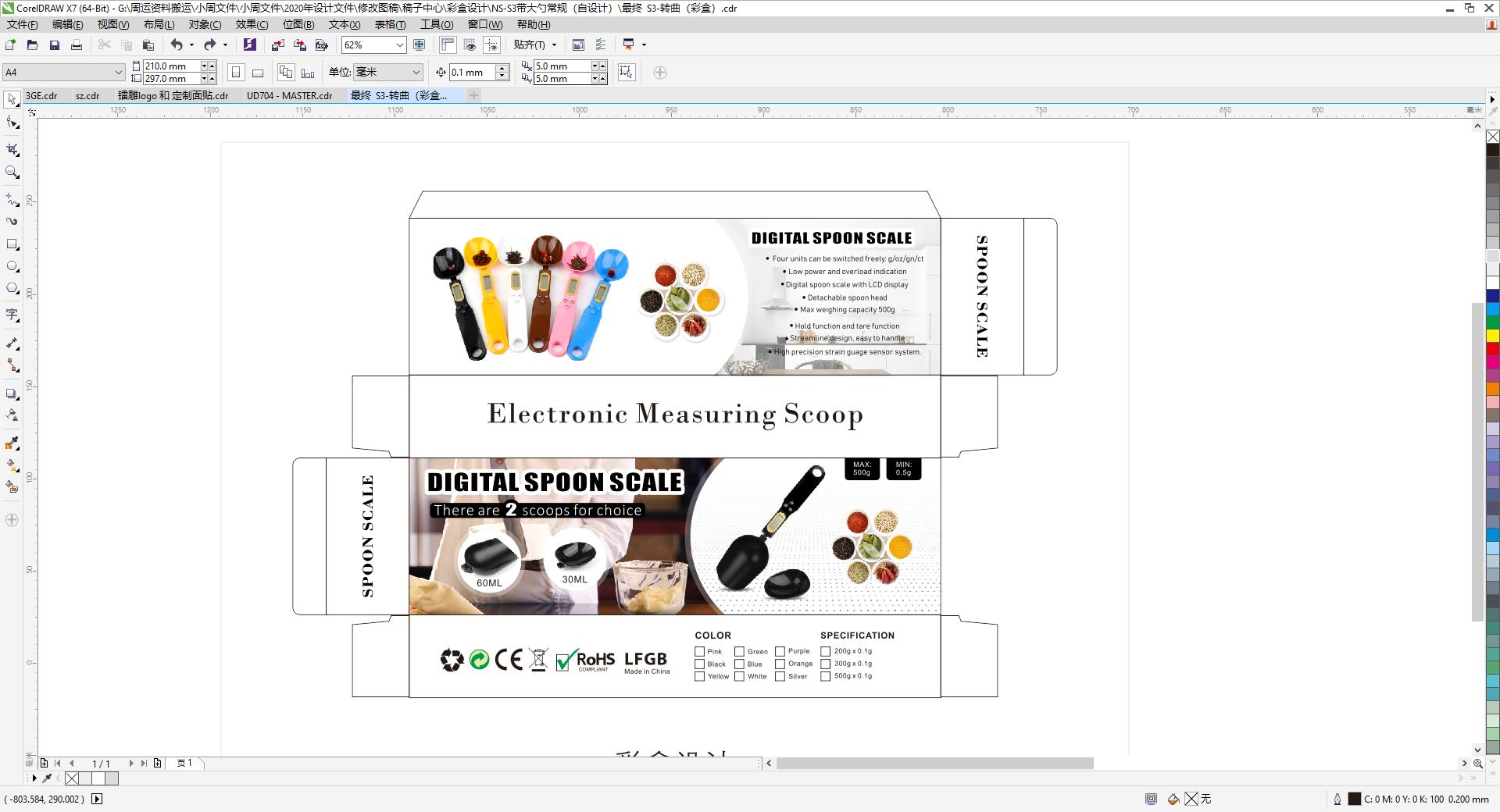This screenshot has height=812, width=1500.
Task: Activate the Text tool
Action: pyautogui.click(x=12, y=315)
